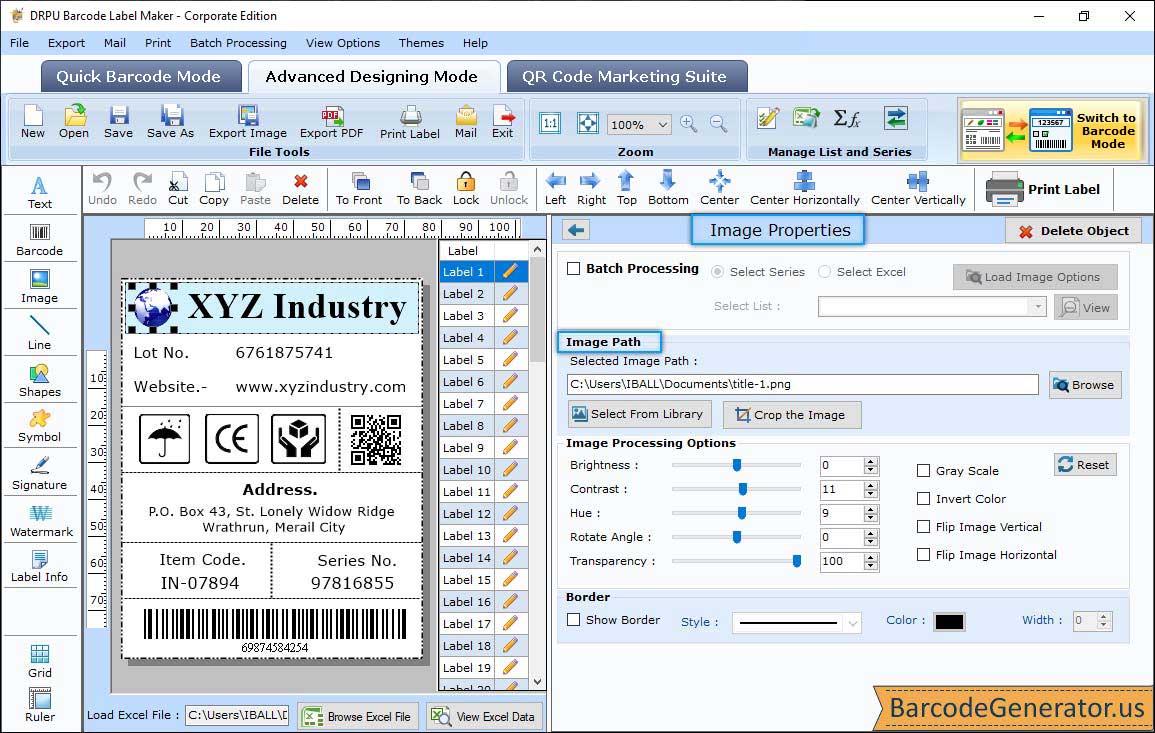Increase the Rotate Angle stepper
Screen dimensions: 1155x733
871,533
